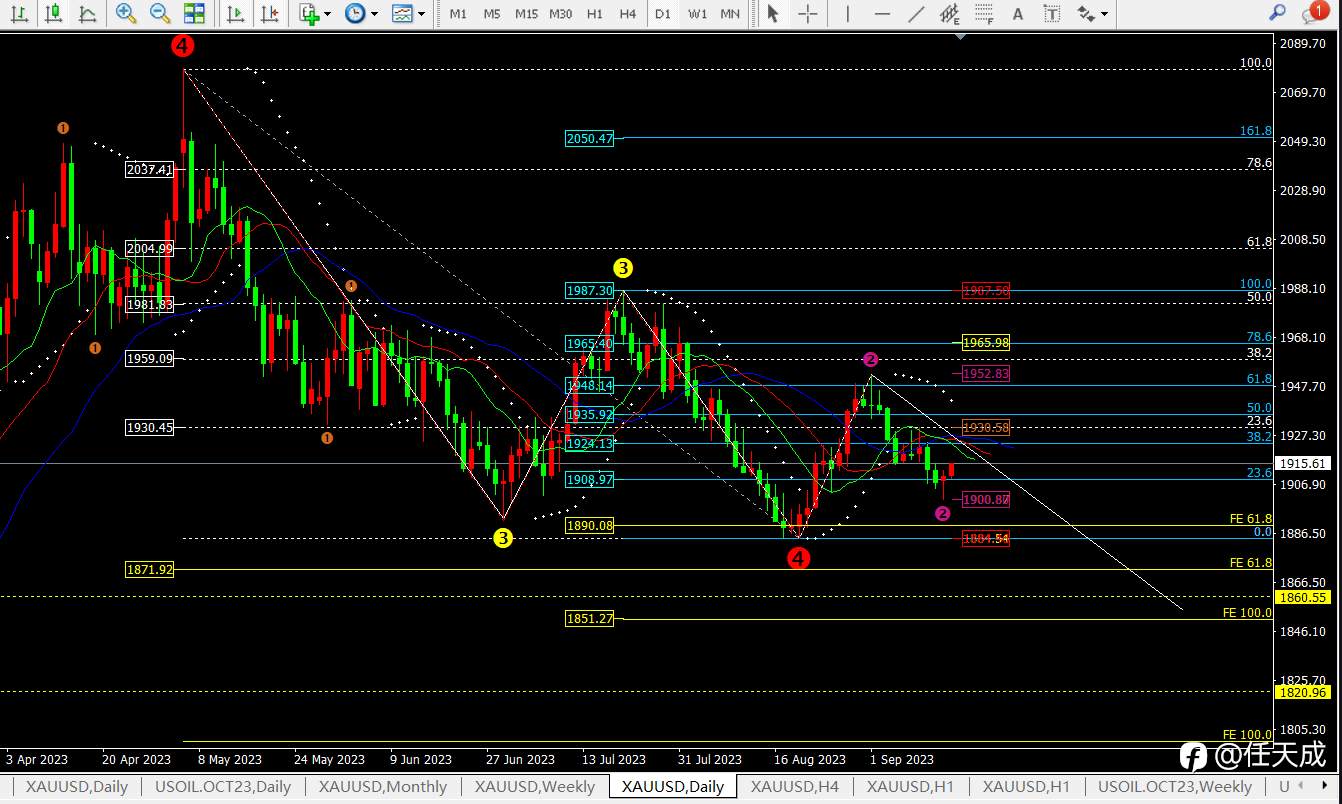Click the 1948.14 price label
This screenshot has width=1342, height=804.
tap(590, 385)
